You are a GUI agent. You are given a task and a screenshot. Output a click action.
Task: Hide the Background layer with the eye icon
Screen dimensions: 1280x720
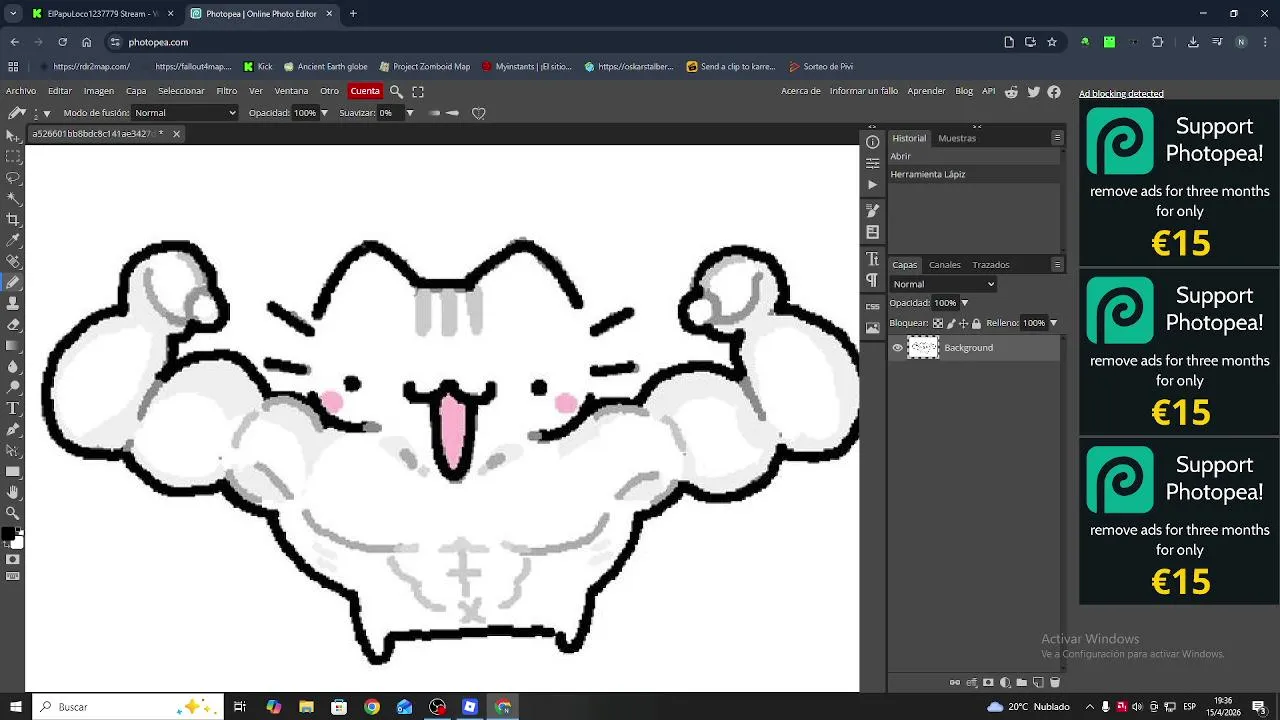point(897,348)
